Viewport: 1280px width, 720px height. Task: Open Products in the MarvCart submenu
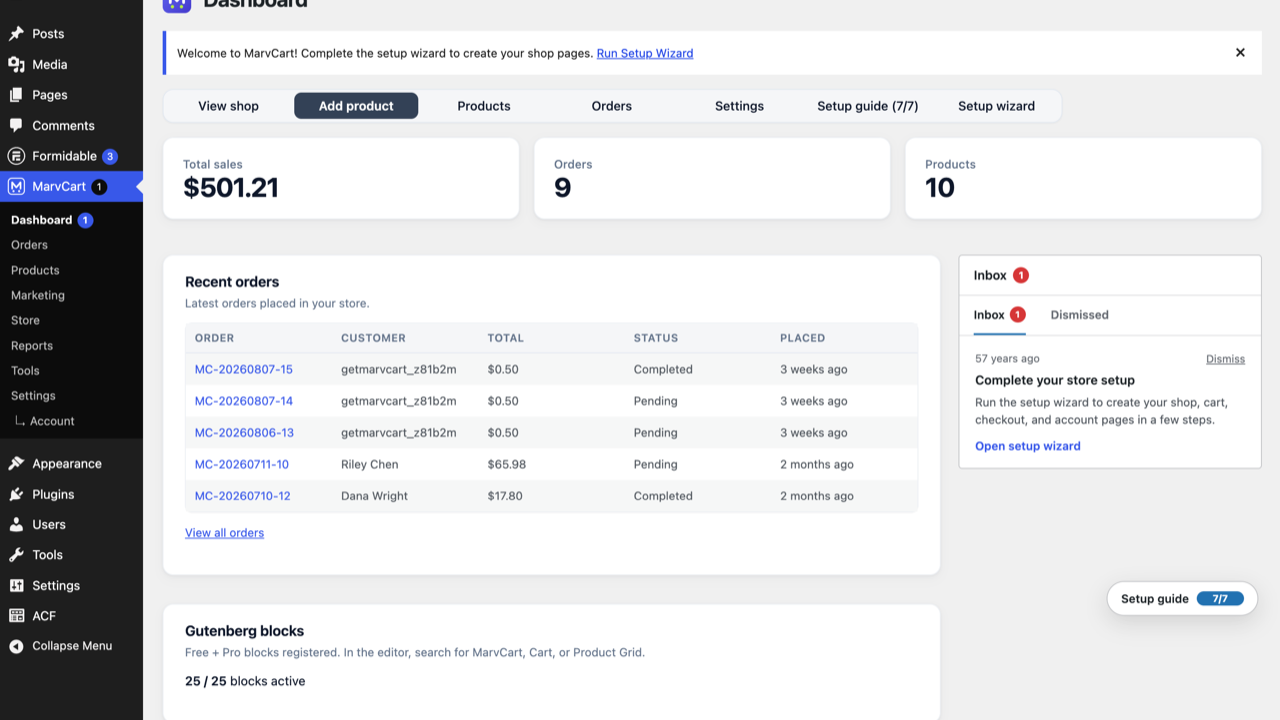(35, 270)
